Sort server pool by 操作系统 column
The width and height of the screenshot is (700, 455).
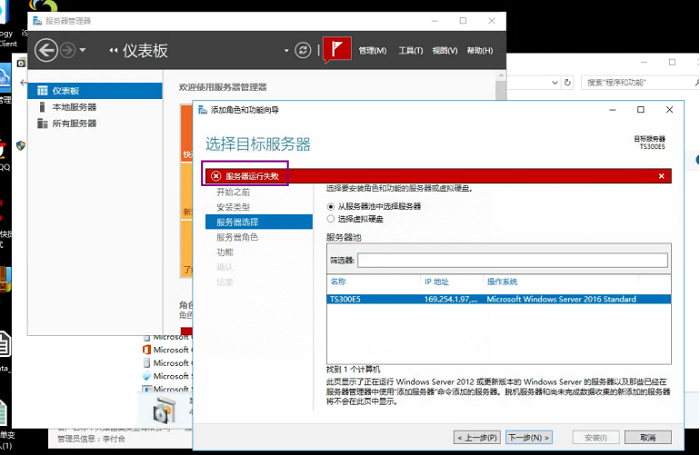click(x=502, y=281)
